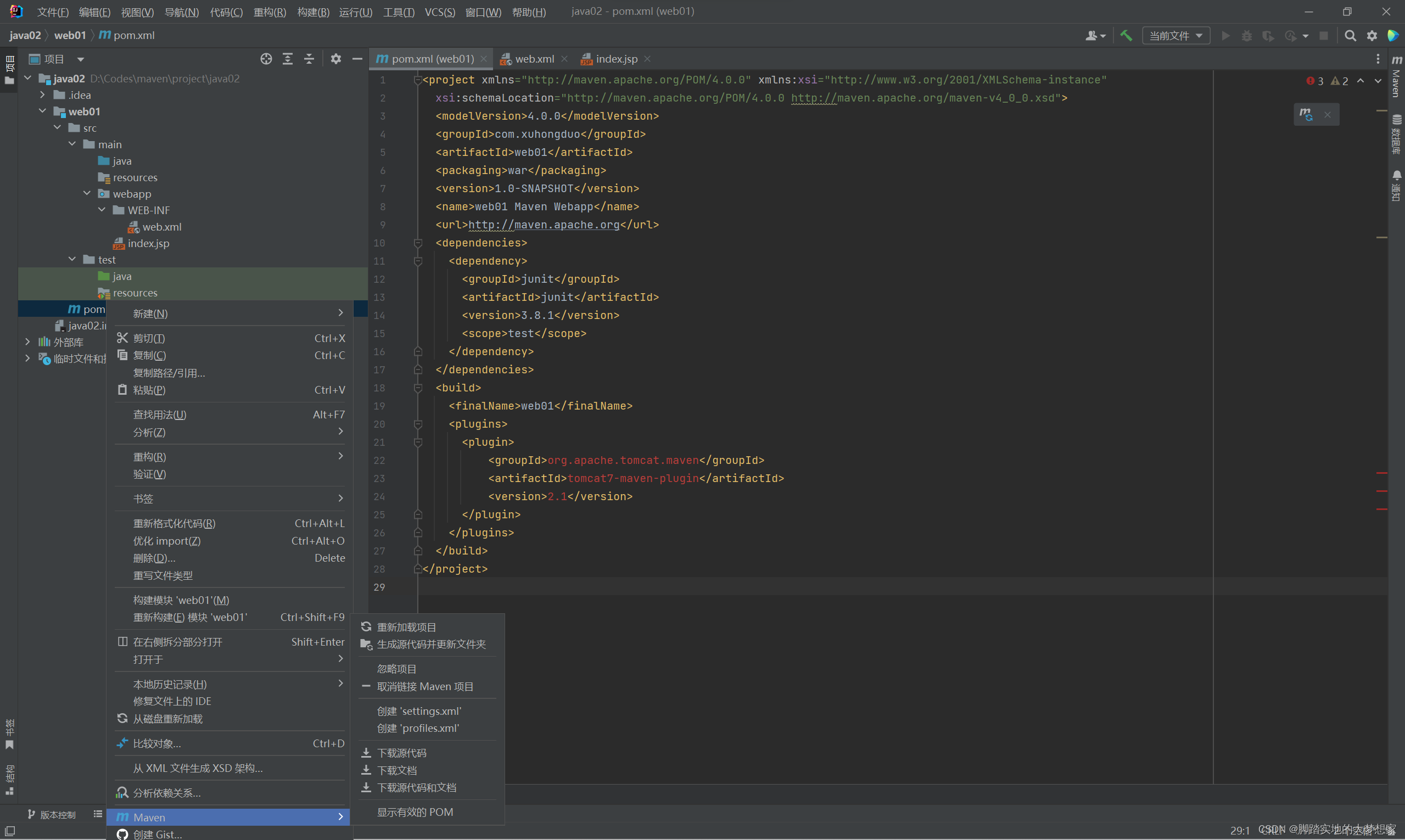Close the pom.xml (web01) editor tab
The height and width of the screenshot is (840, 1405).
point(483,59)
